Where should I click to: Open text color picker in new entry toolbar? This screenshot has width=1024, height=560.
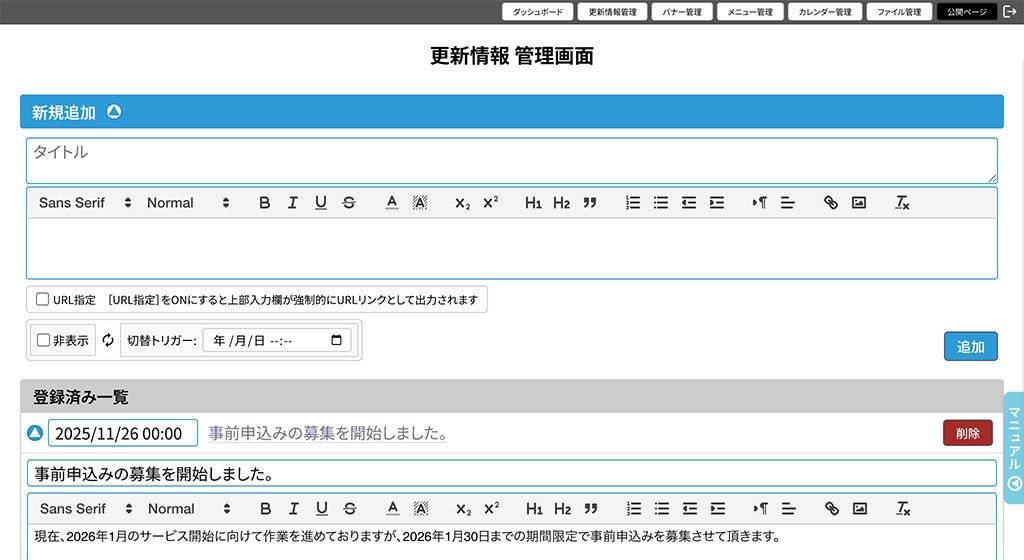pos(392,203)
